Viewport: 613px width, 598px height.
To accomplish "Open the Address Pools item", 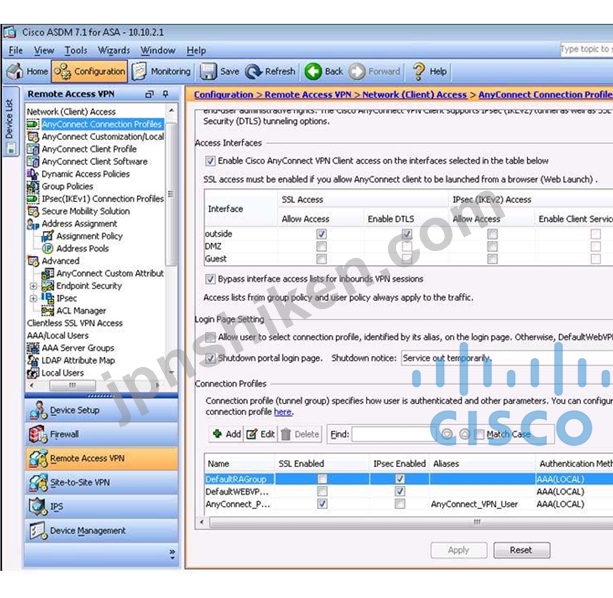I will [x=82, y=249].
